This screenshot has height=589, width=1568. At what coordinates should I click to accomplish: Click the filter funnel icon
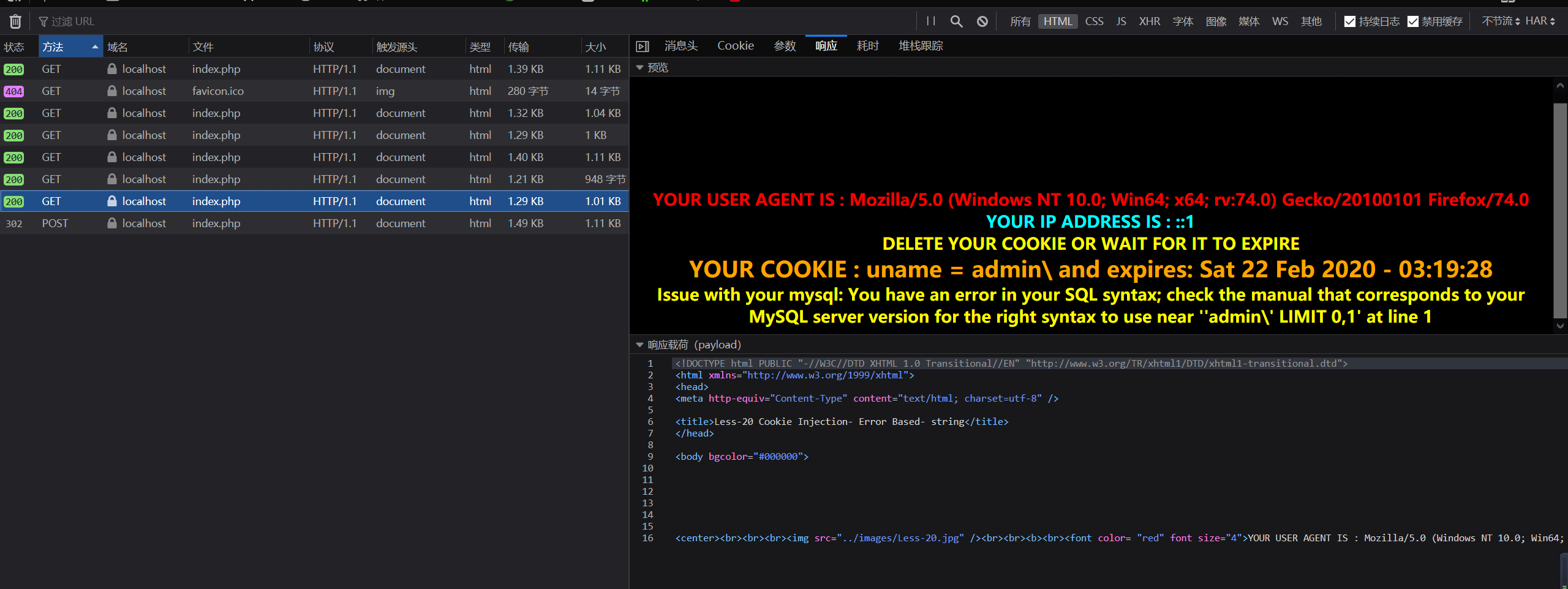(x=43, y=21)
